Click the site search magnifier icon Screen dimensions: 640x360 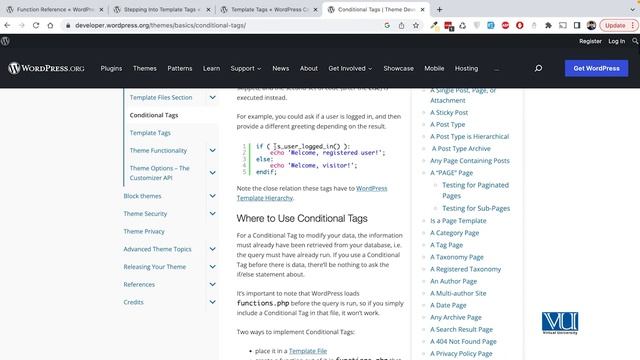coord(538,68)
